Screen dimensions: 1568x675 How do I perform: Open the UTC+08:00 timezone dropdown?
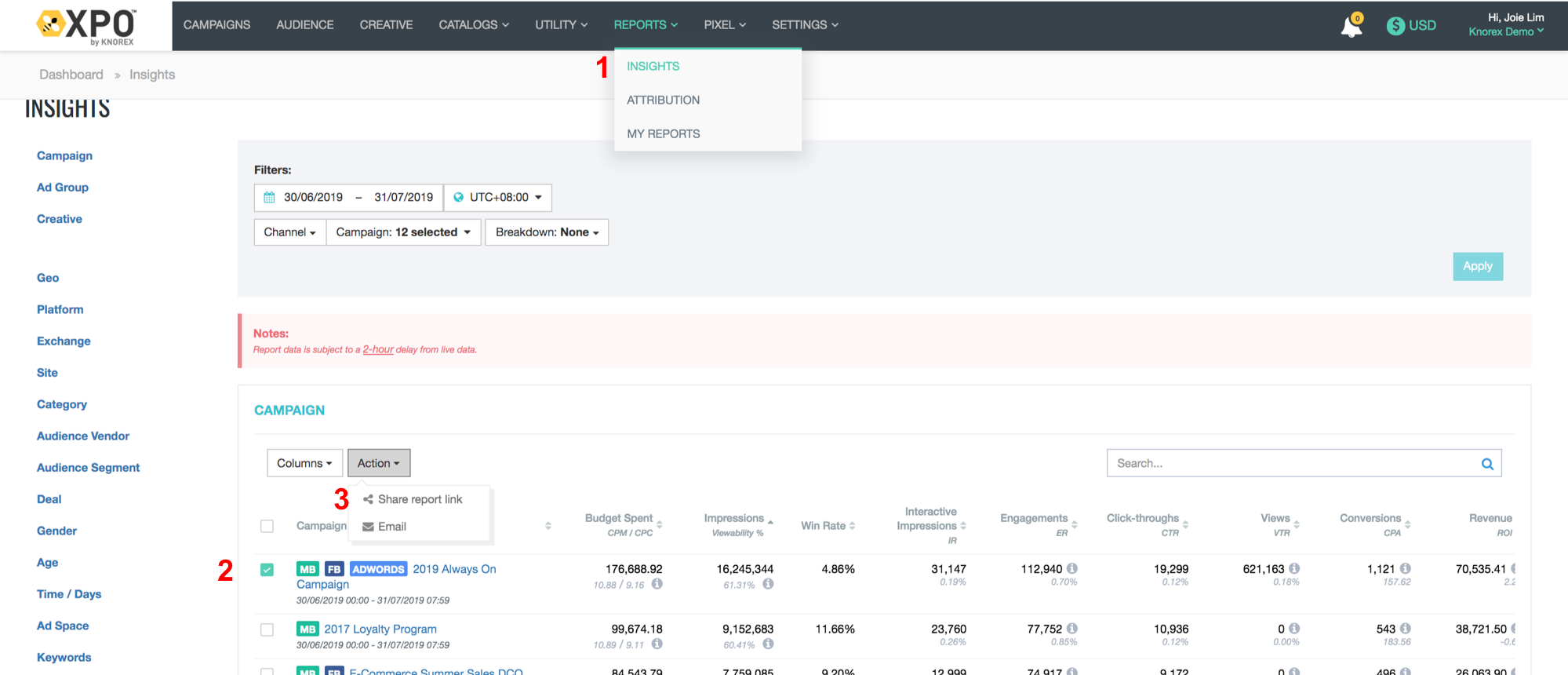tap(498, 198)
